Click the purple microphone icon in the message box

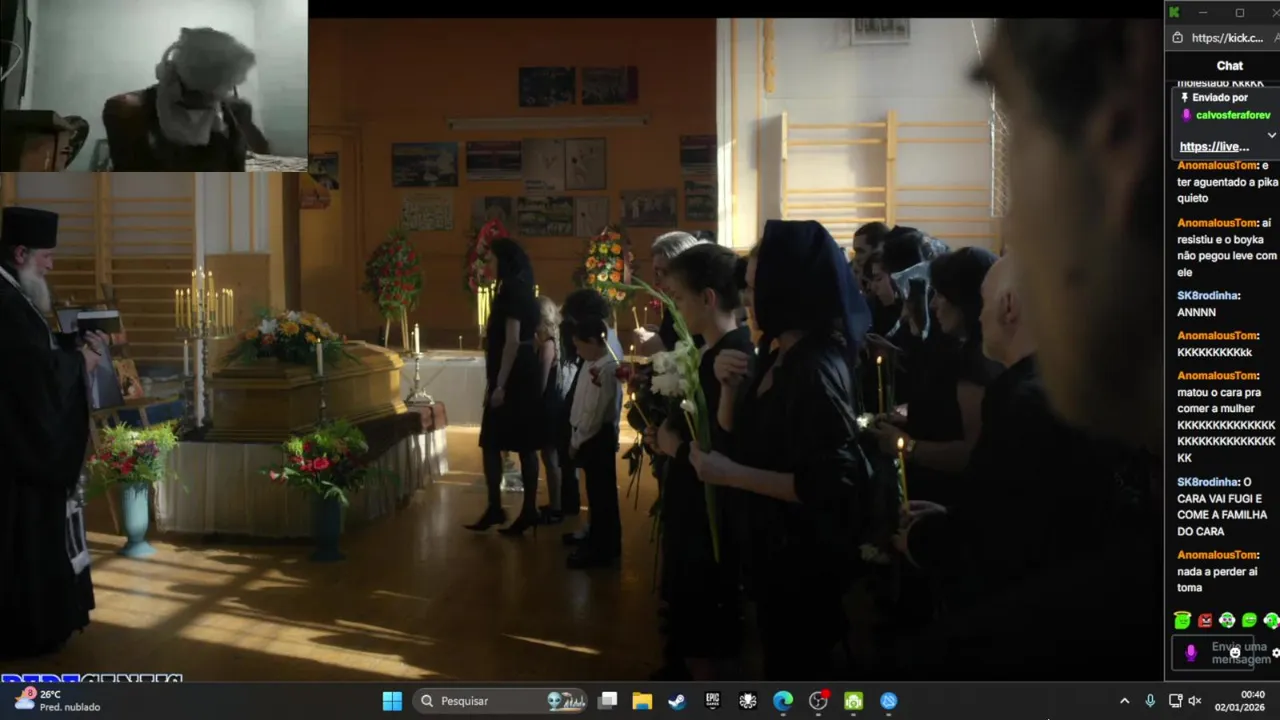(x=1190, y=653)
